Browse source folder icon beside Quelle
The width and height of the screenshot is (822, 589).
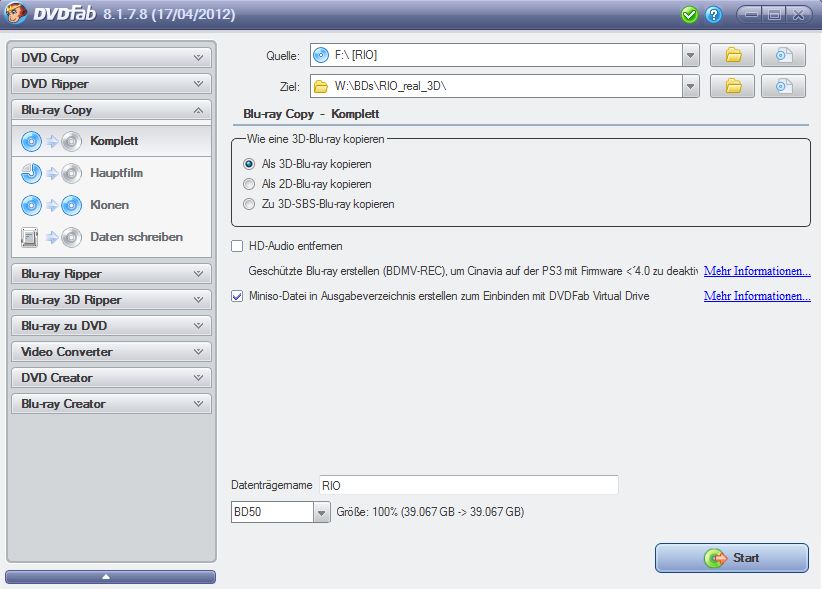732,55
